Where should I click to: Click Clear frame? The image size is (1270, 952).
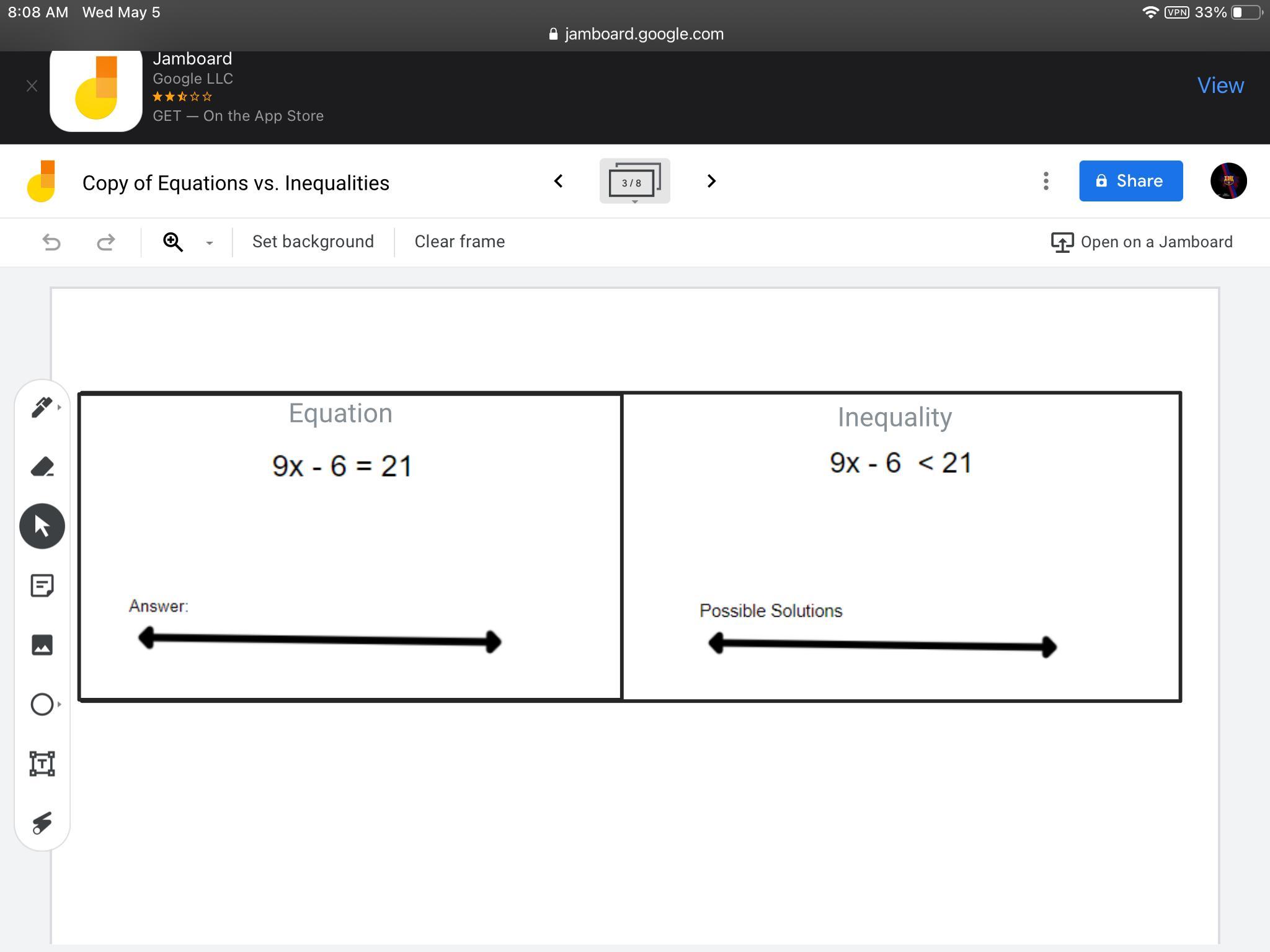[460, 242]
